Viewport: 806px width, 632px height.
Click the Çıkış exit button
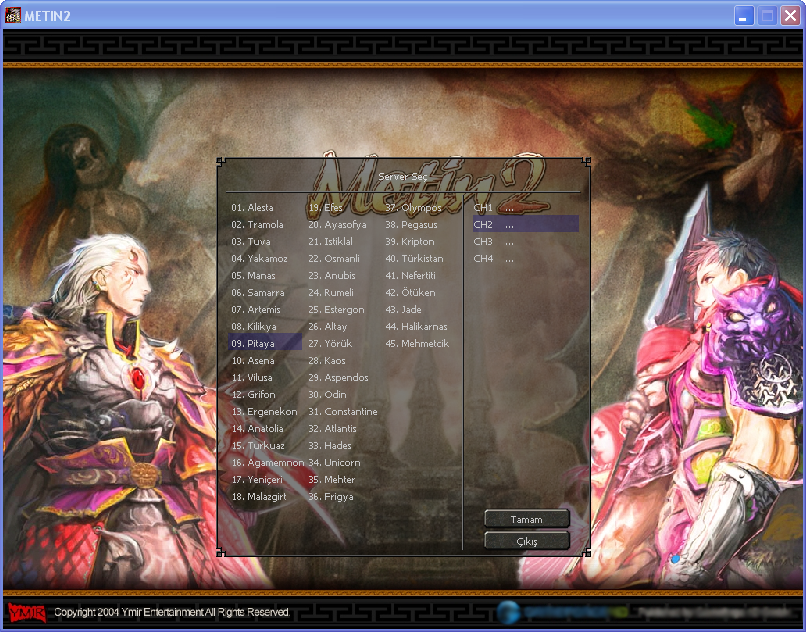click(x=527, y=541)
